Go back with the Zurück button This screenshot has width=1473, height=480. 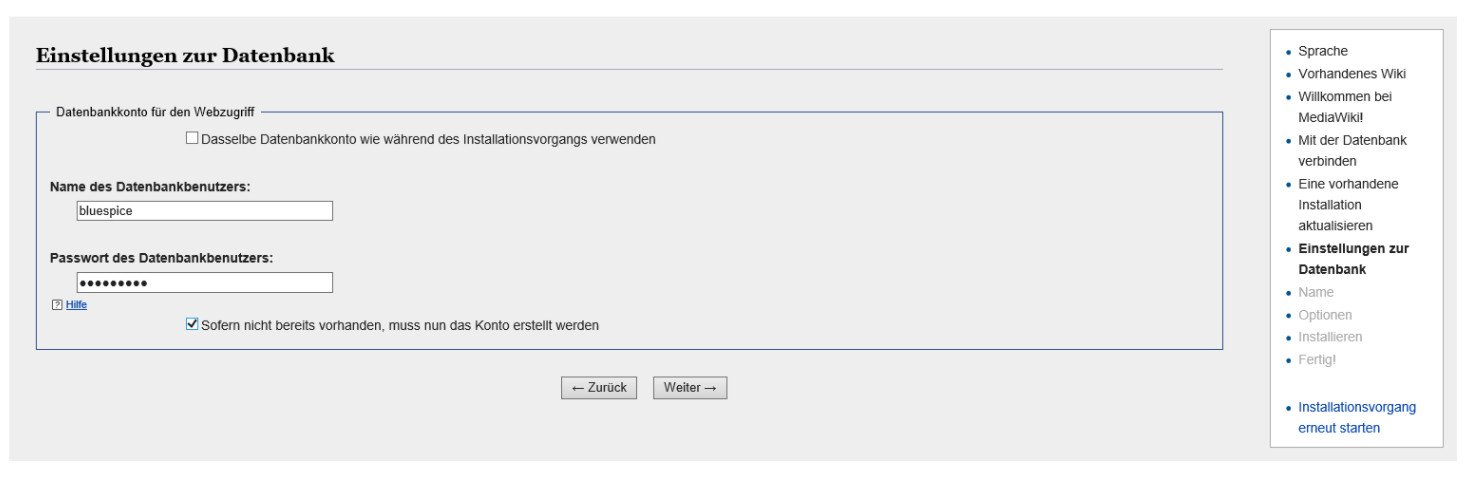coord(599,388)
